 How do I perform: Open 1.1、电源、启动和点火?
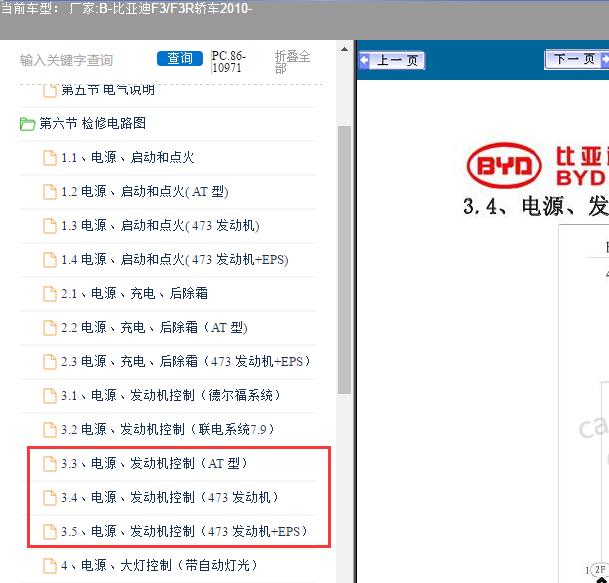pyautogui.click(x=127, y=157)
